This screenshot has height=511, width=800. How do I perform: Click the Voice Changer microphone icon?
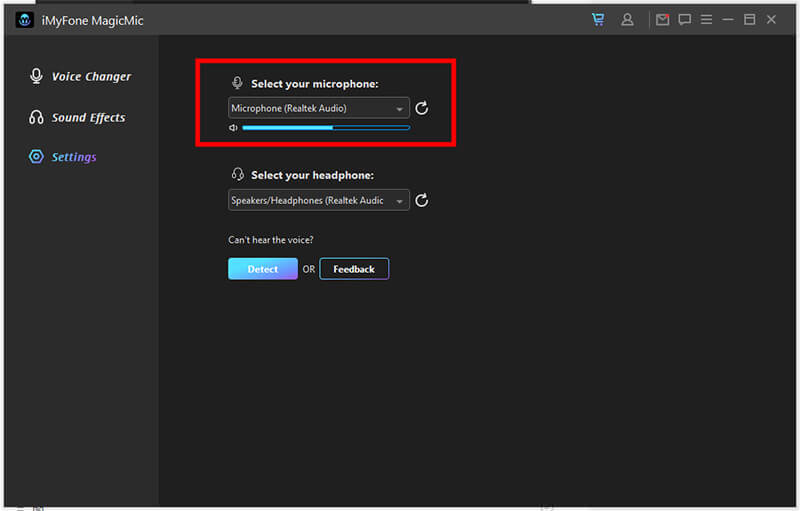point(36,76)
